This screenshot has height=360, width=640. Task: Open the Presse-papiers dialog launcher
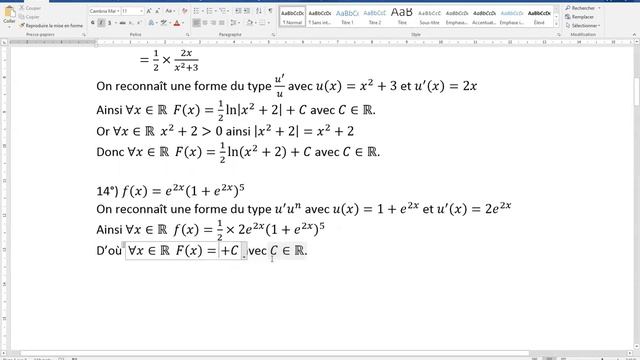[x=84, y=35]
